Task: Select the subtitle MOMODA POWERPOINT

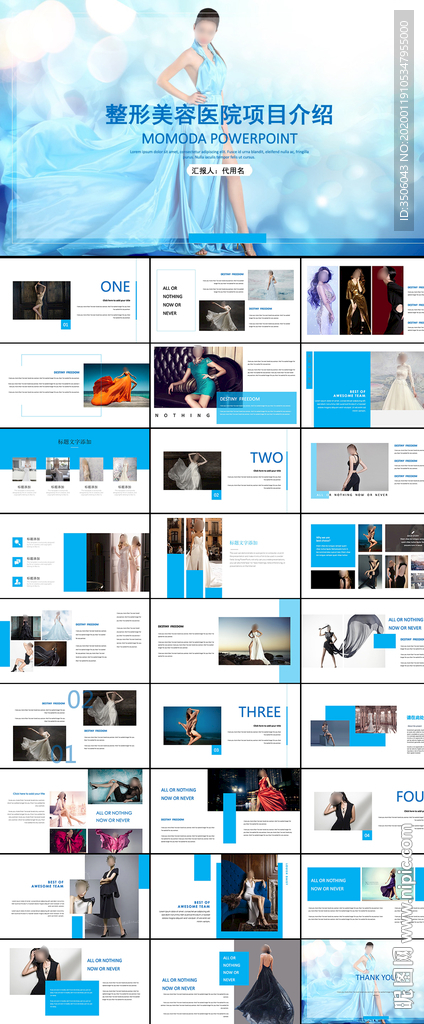Action: (220, 138)
